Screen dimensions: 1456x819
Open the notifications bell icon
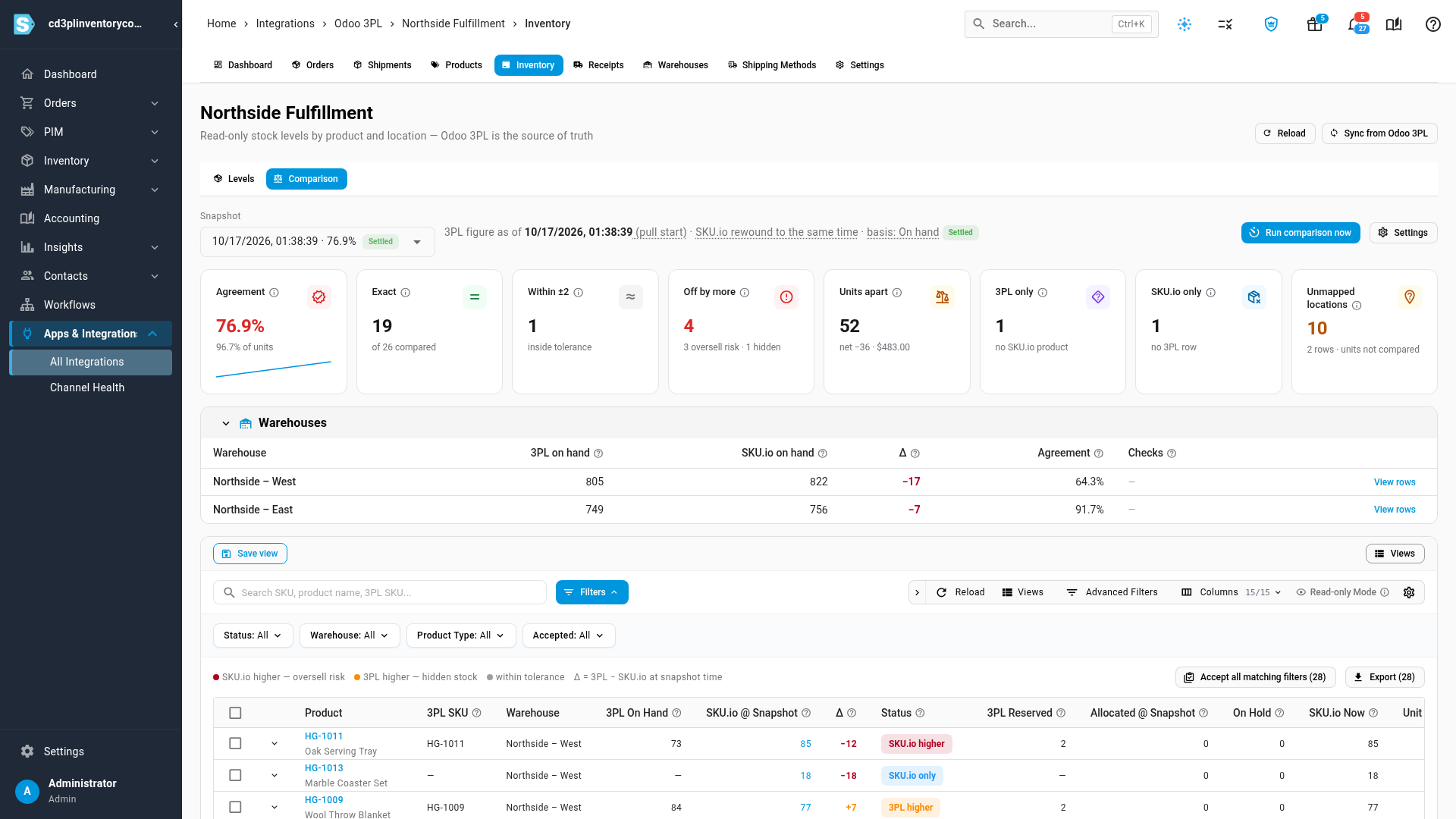1353,24
